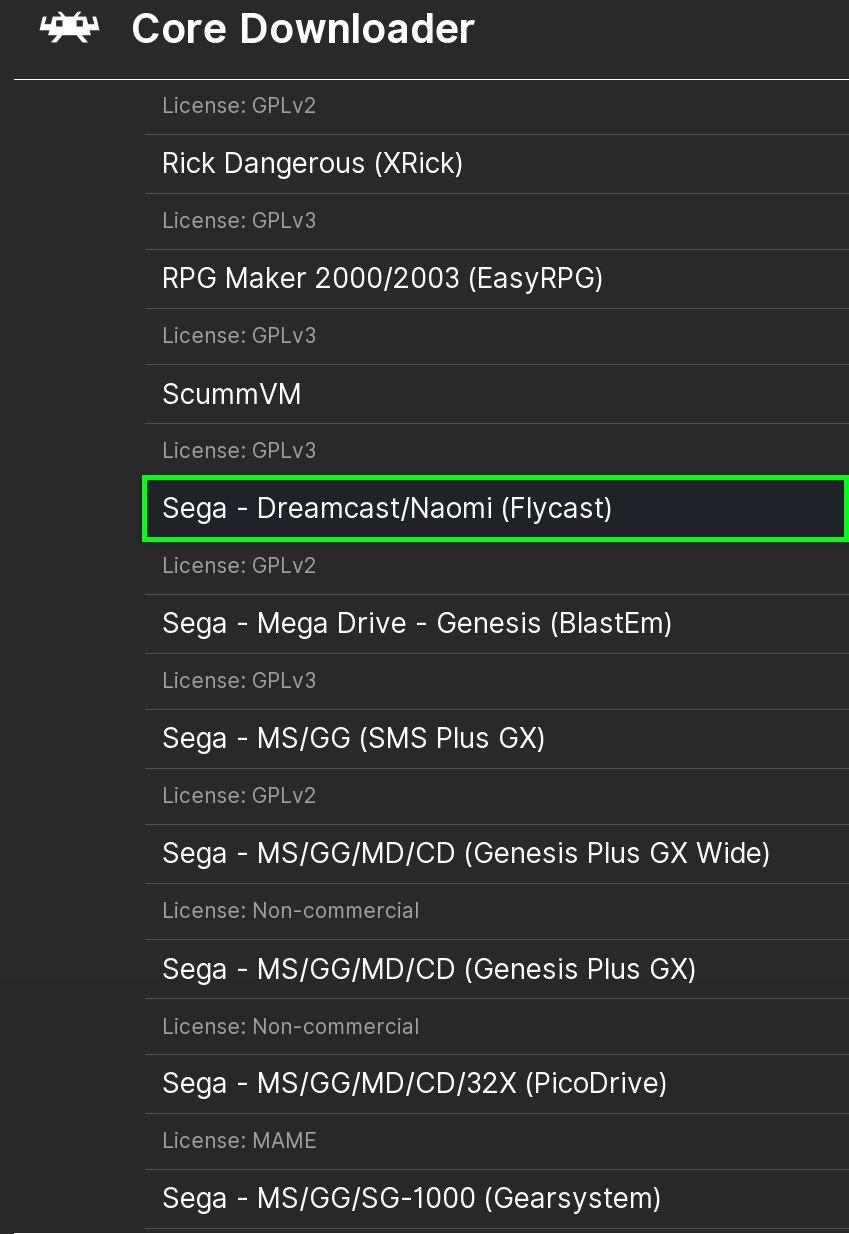Click GPLv3 license text below EasyRPG entry
Screen dimensions: 849x1234
[x=239, y=336]
